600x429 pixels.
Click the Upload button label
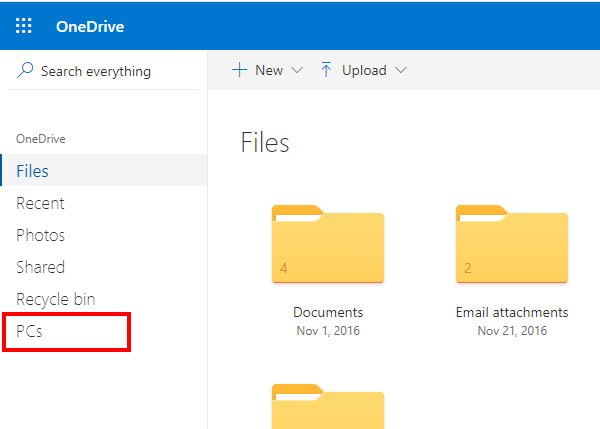(364, 70)
